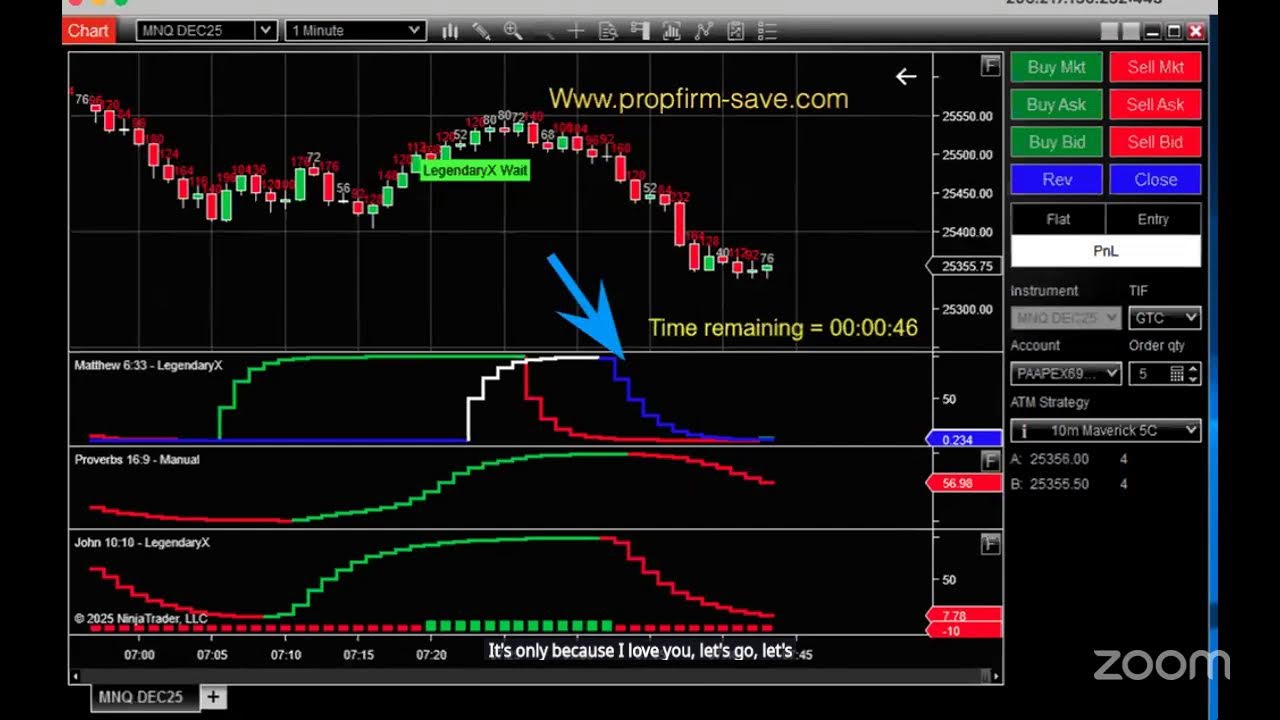Click the red Chart menu label
Viewport: 1280px width, 720px height.
(88, 31)
